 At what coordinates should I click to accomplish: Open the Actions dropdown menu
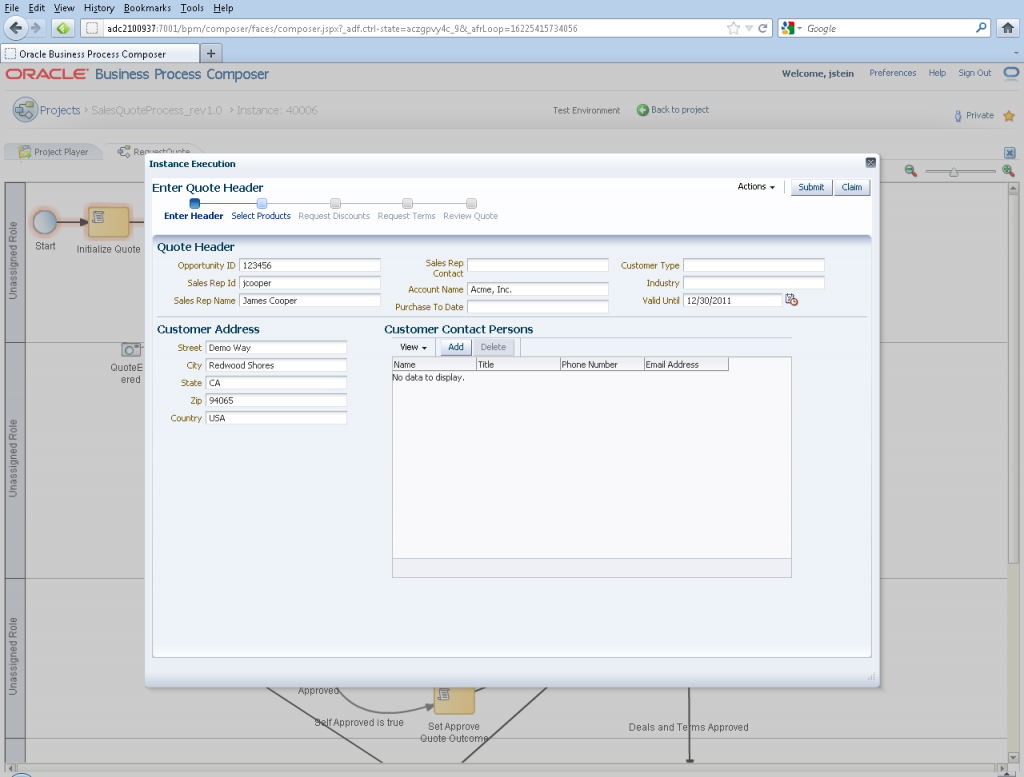pos(756,187)
